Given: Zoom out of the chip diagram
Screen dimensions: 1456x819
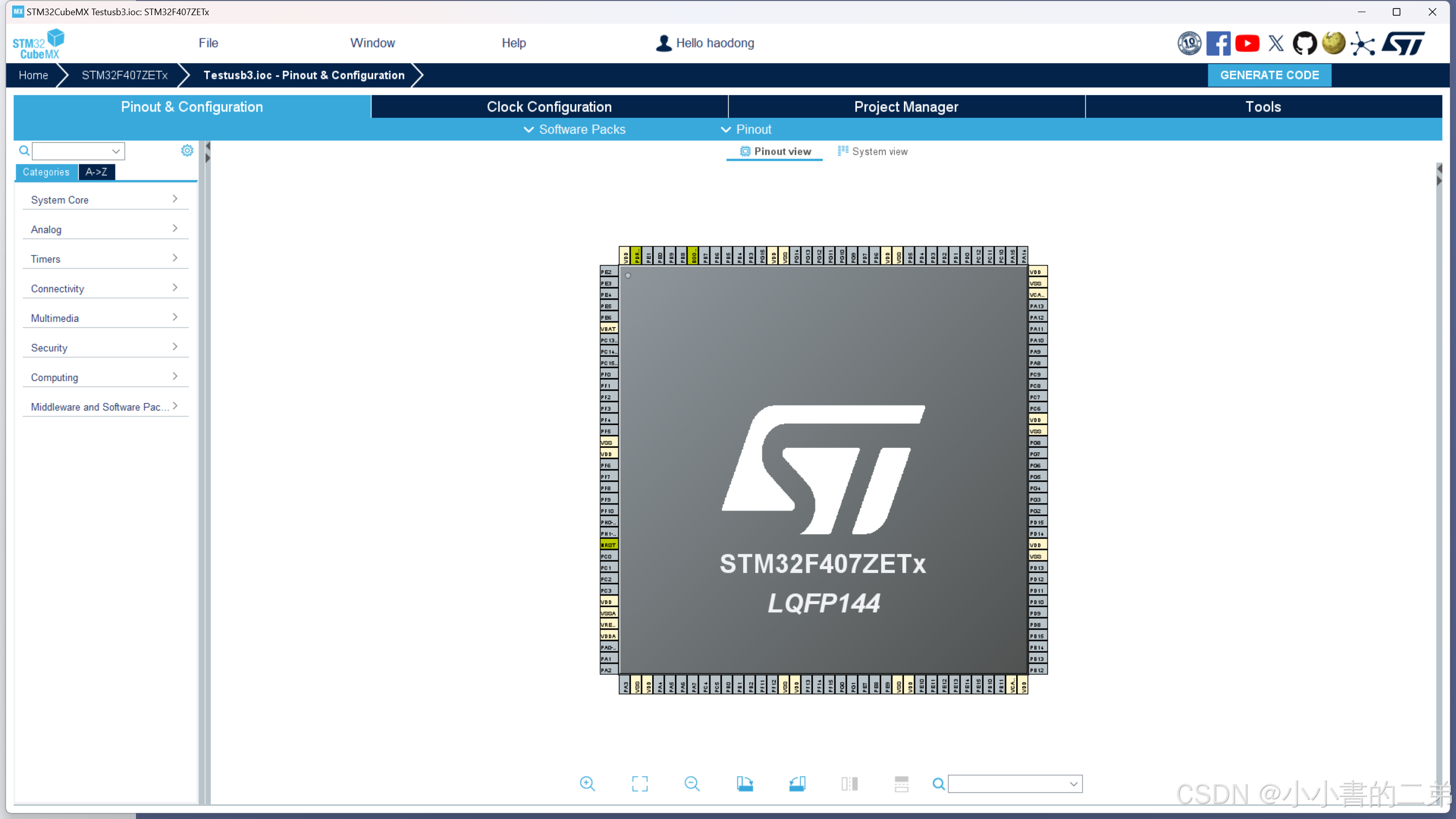Looking at the screenshot, I should click(x=693, y=784).
